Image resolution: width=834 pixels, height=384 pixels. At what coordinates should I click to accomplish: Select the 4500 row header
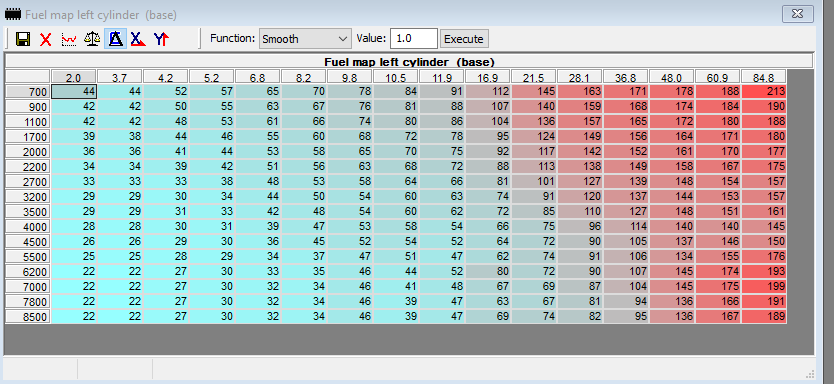[x=28, y=242]
